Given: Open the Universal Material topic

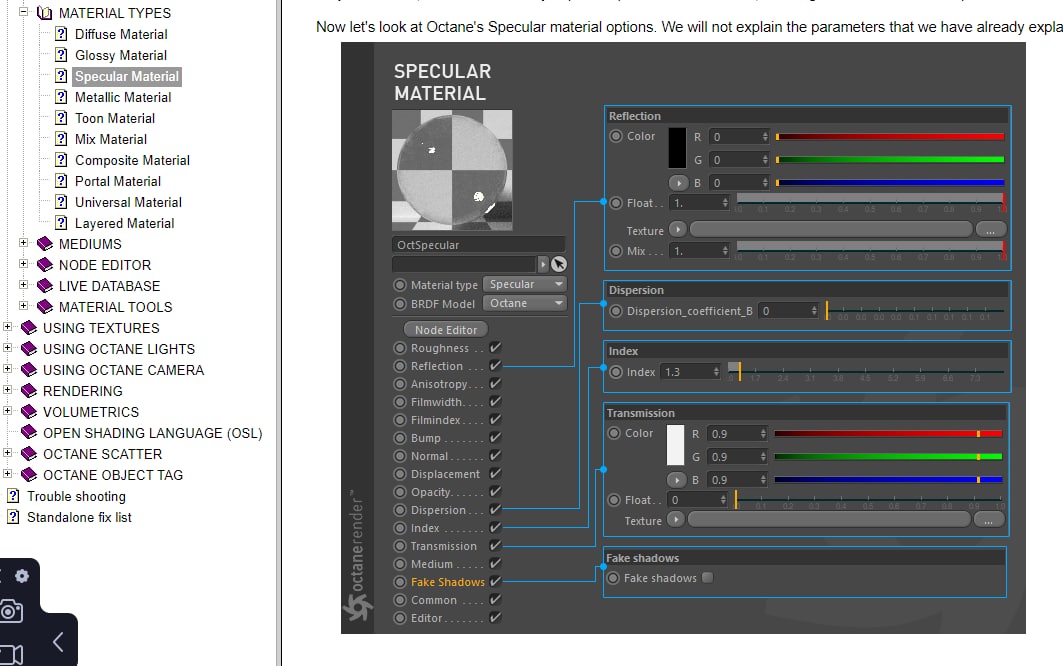Looking at the screenshot, I should point(128,202).
